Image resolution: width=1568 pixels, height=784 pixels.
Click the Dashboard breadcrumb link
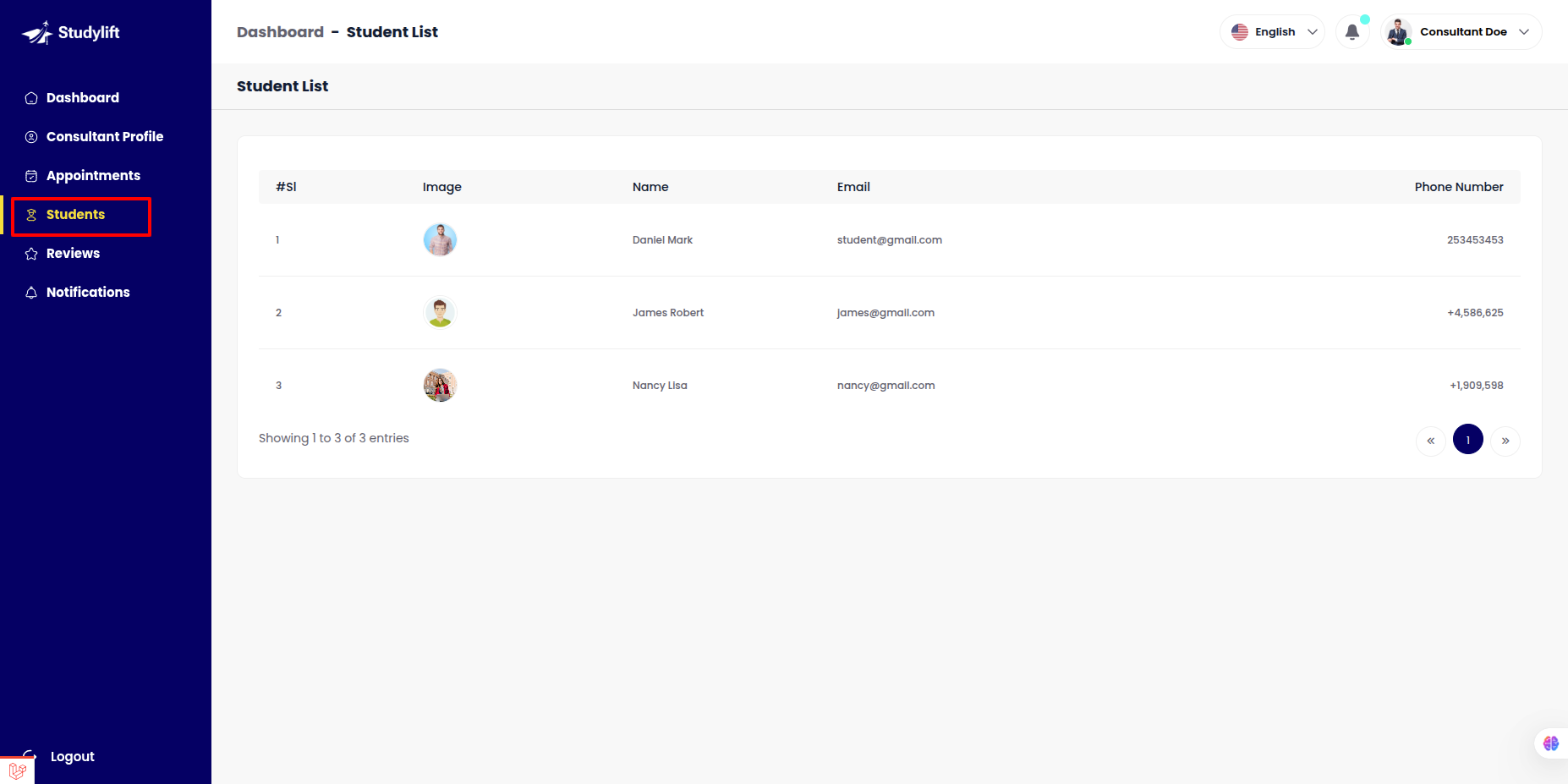point(280,32)
